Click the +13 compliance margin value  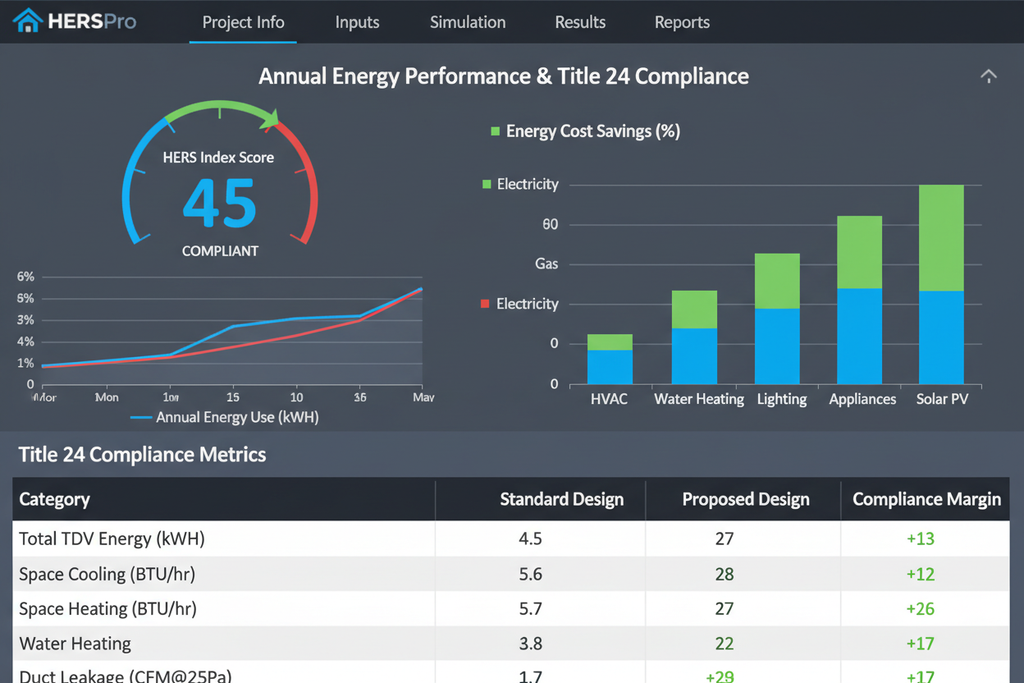click(x=920, y=539)
